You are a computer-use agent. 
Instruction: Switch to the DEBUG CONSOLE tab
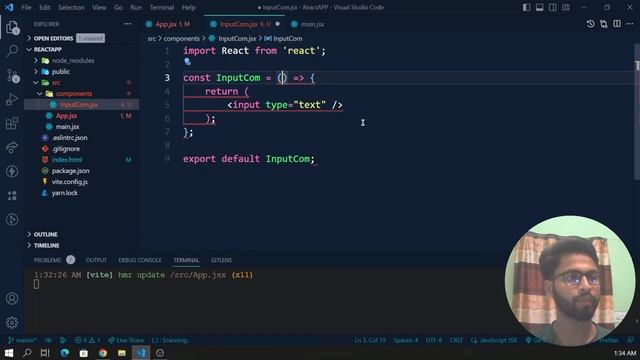pos(140,260)
